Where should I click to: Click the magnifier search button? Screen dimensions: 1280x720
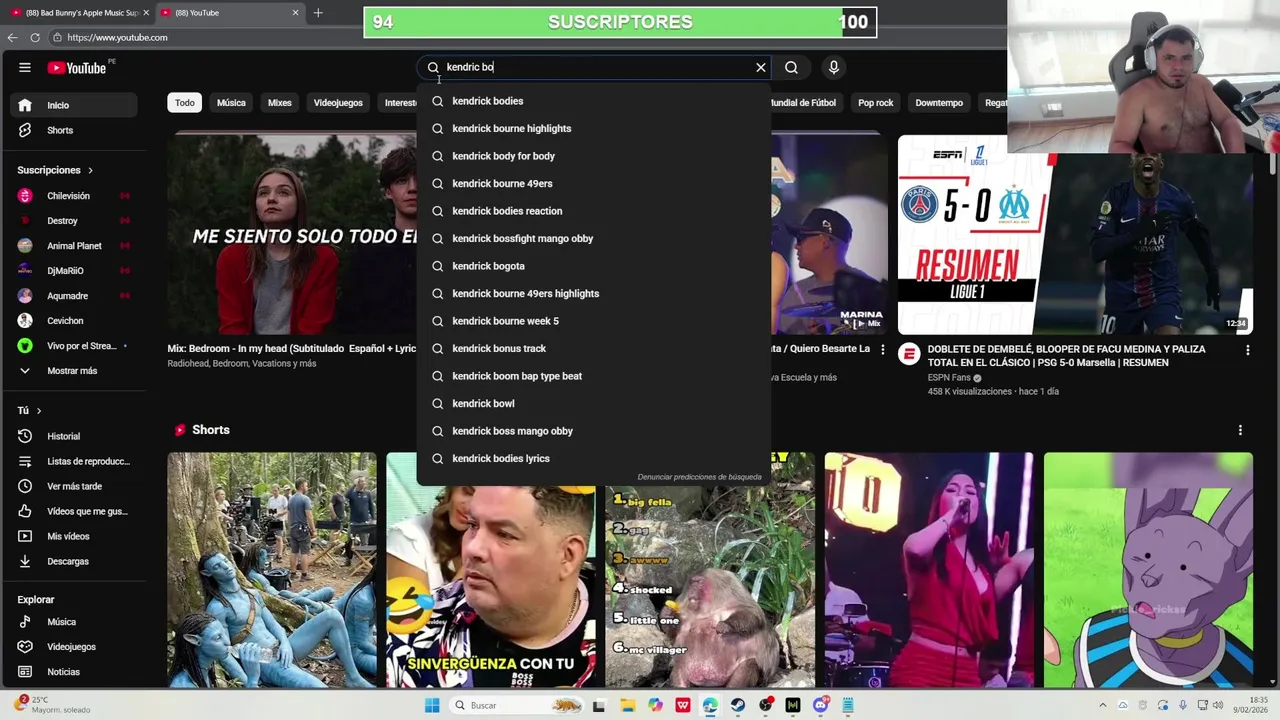pos(791,67)
